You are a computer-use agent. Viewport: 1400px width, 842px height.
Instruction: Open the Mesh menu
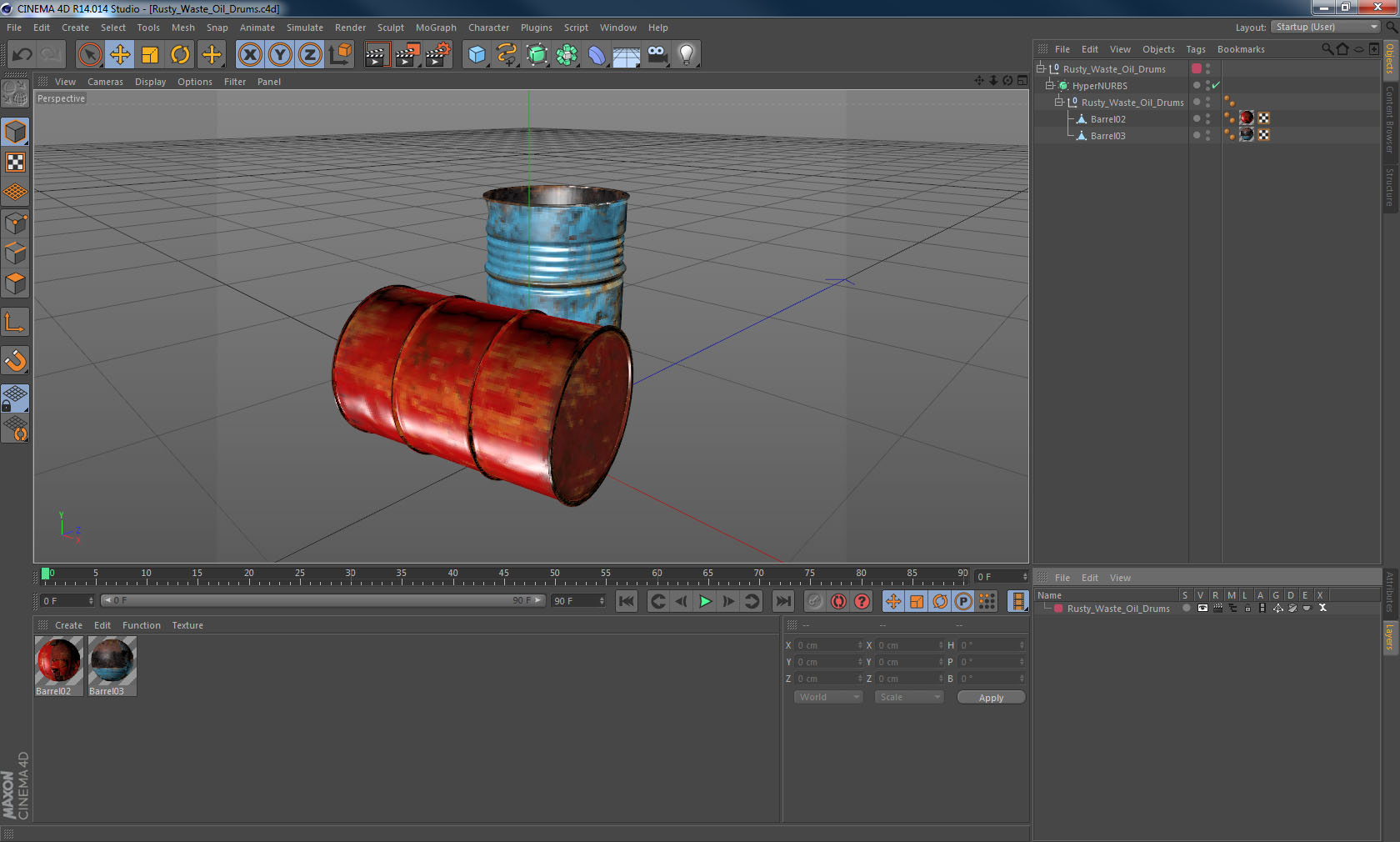click(x=182, y=28)
